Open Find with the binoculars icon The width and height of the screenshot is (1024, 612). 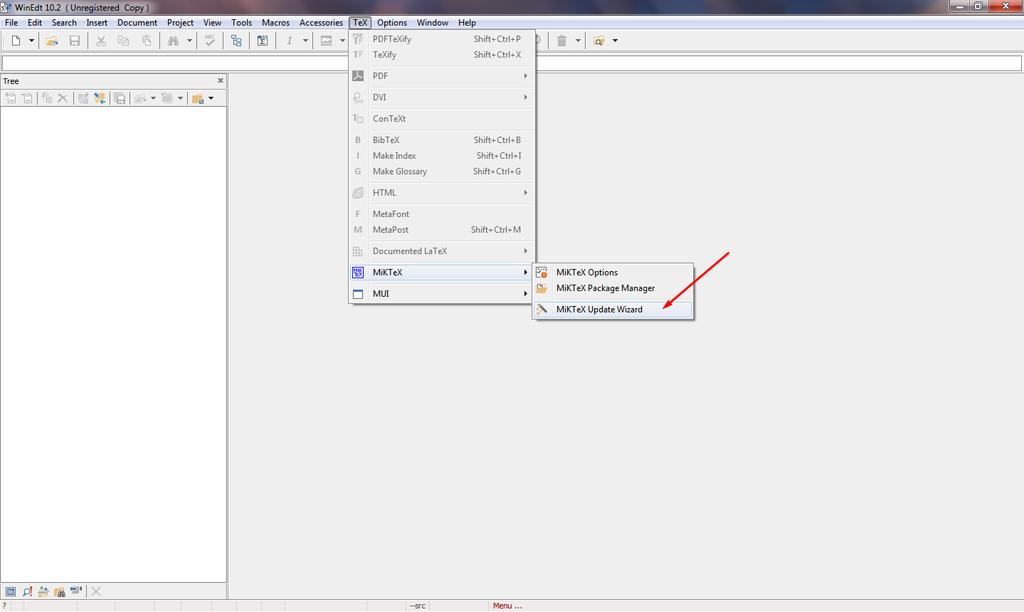point(173,40)
